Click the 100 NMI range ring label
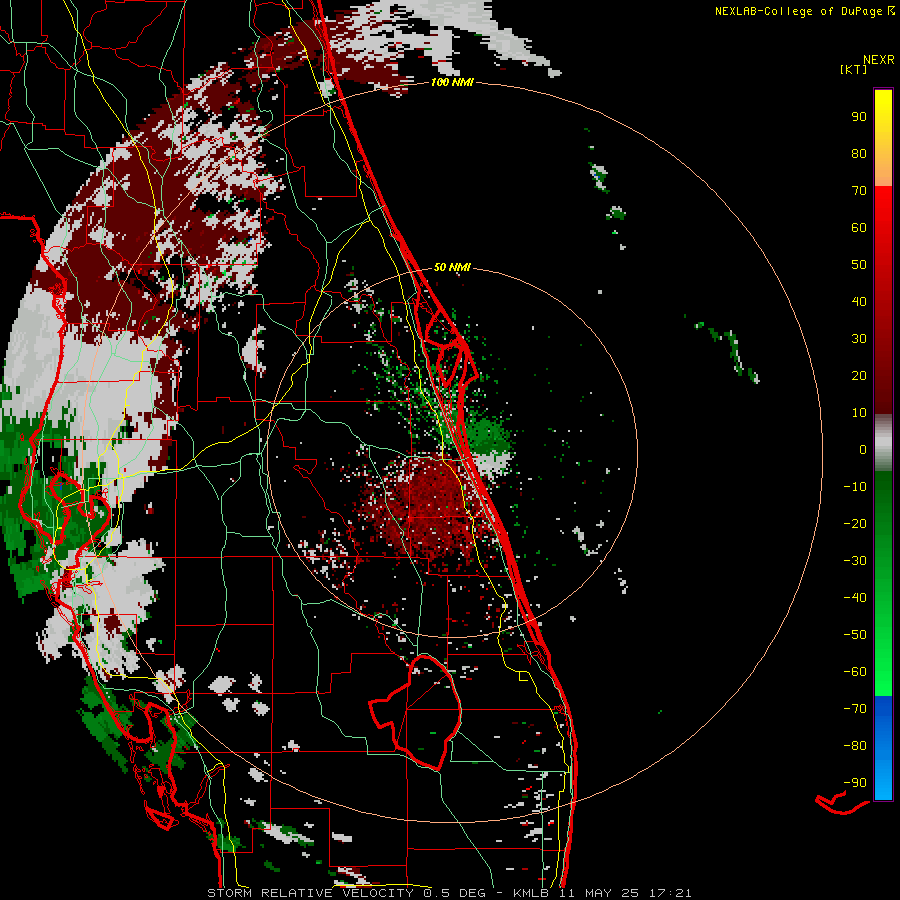Screen dimensions: 900x900 point(452,83)
